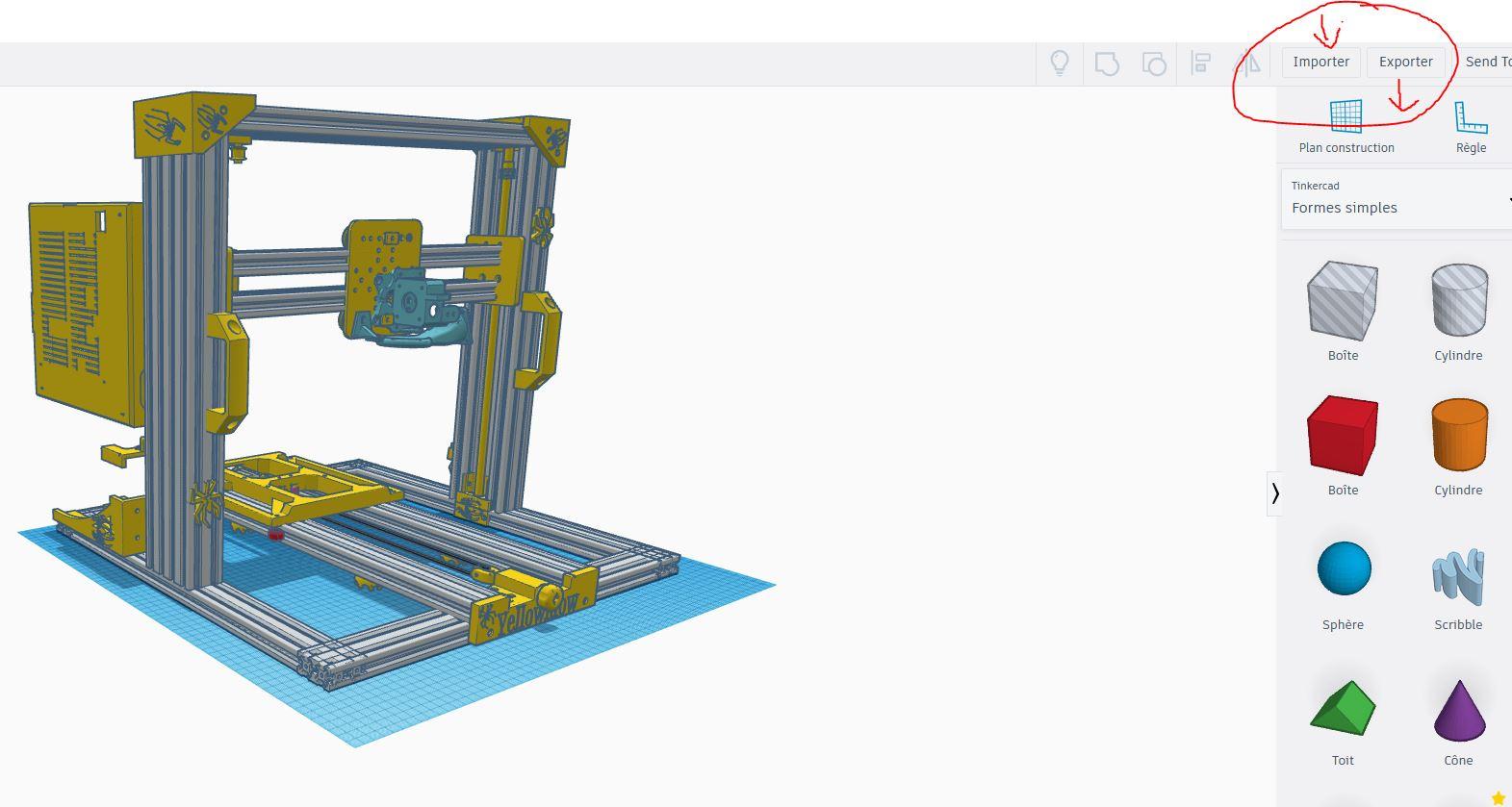Click the Ungroup shapes icon
The image size is (1512, 807).
pyautogui.click(x=1154, y=63)
